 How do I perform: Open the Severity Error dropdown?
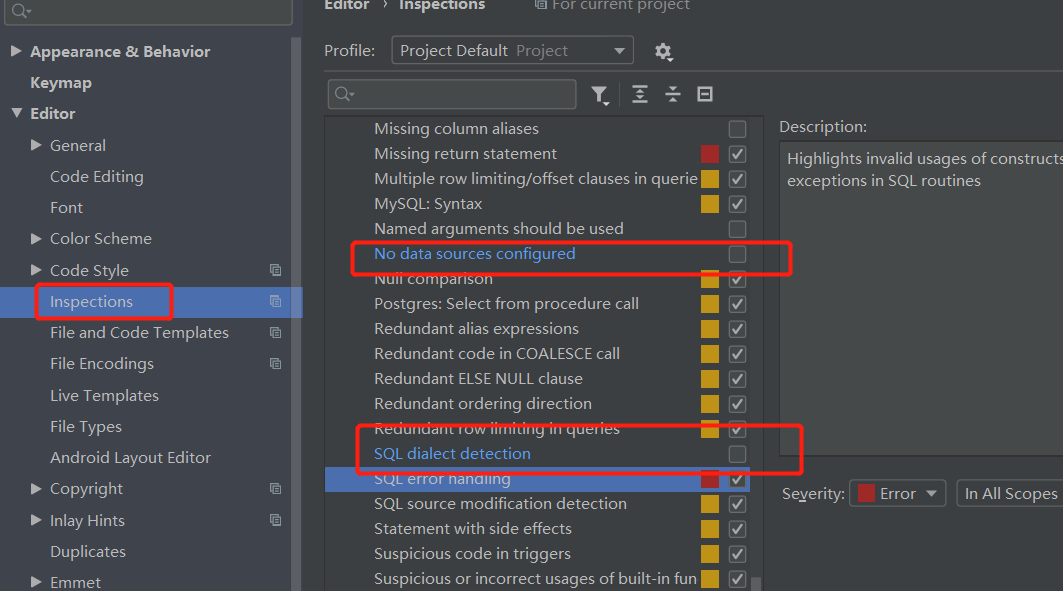tap(898, 493)
